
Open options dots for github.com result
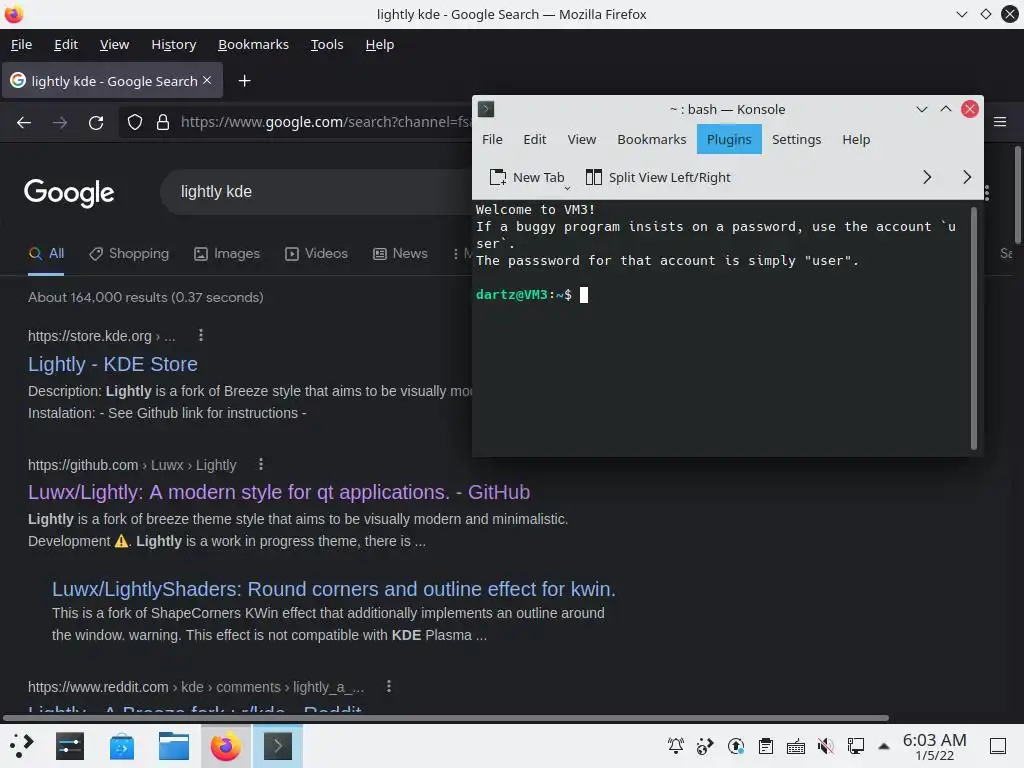(x=261, y=464)
